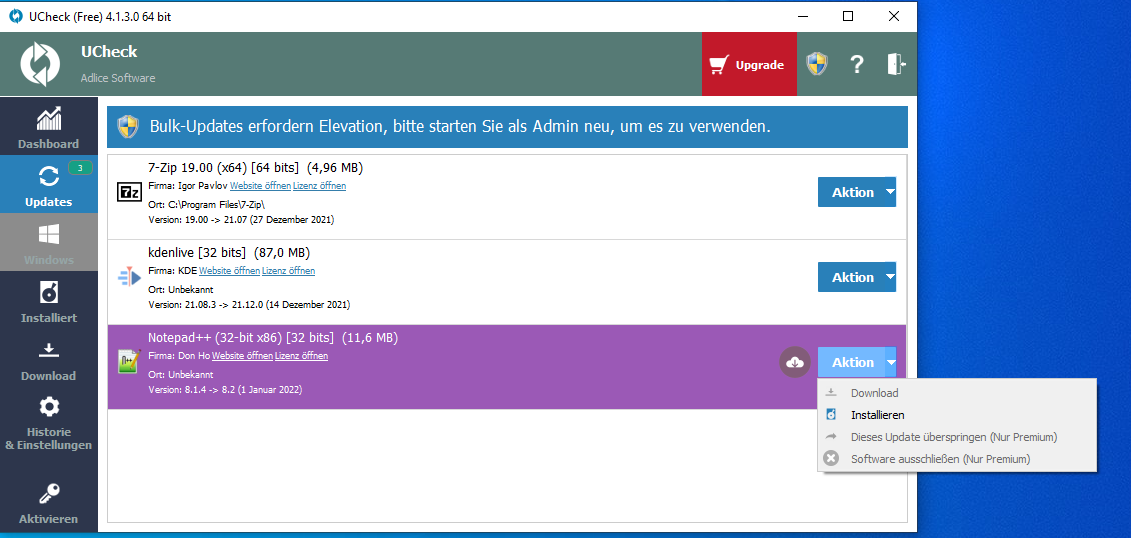The image size is (1131, 538).
Task: Choose Installieren from the Aktion menu
Action: click(x=956, y=415)
